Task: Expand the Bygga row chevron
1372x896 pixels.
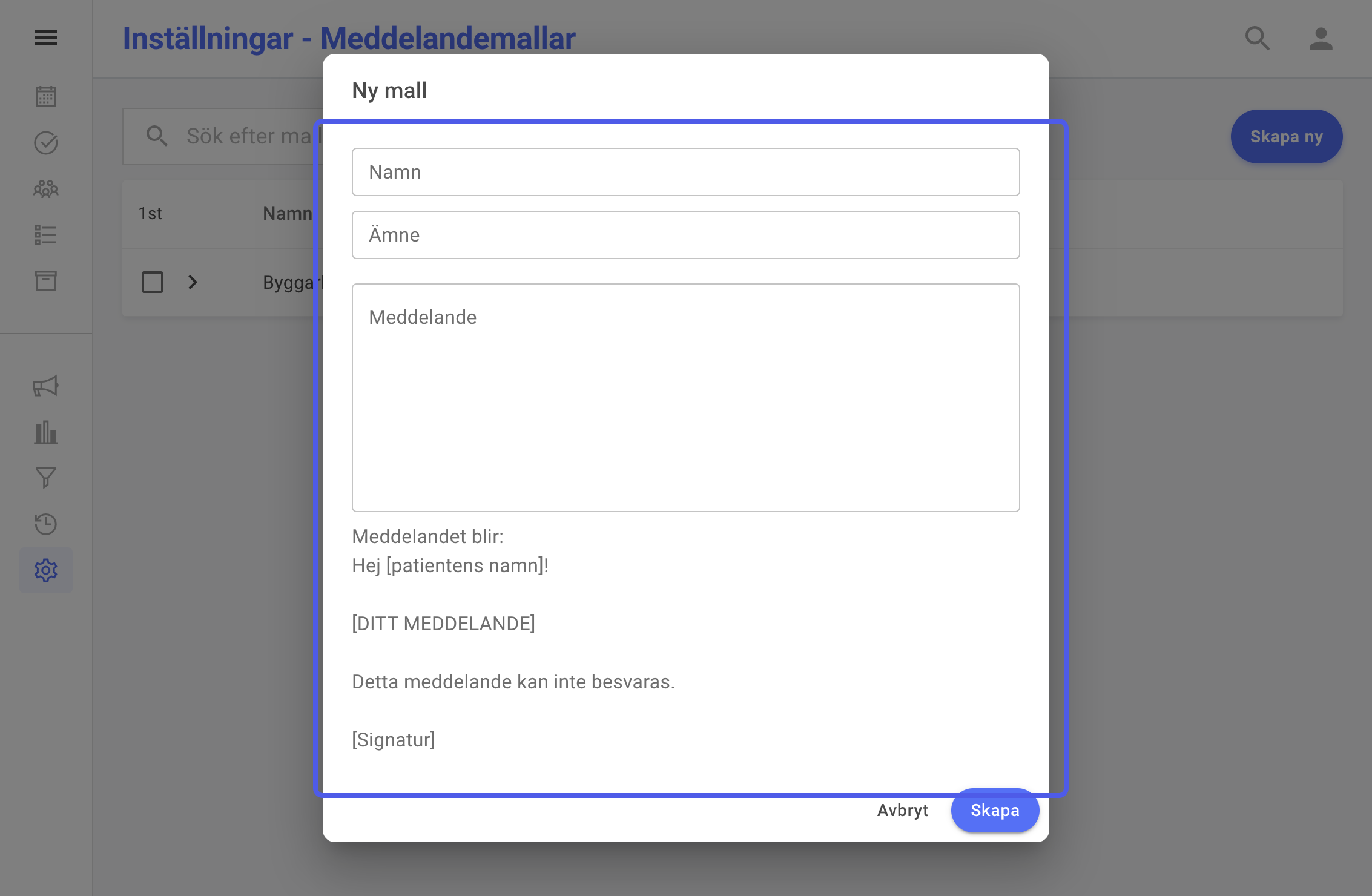Action: [x=193, y=282]
